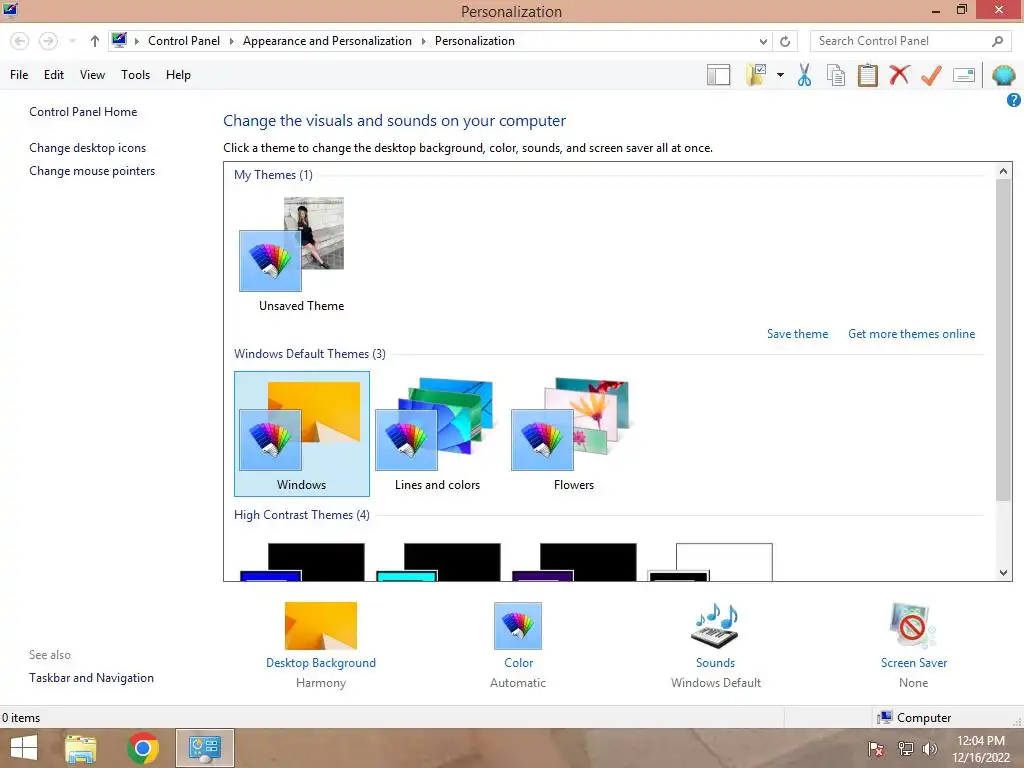The height and width of the screenshot is (768, 1024).
Task: Go to Control Panel Home
Action: pos(83,112)
